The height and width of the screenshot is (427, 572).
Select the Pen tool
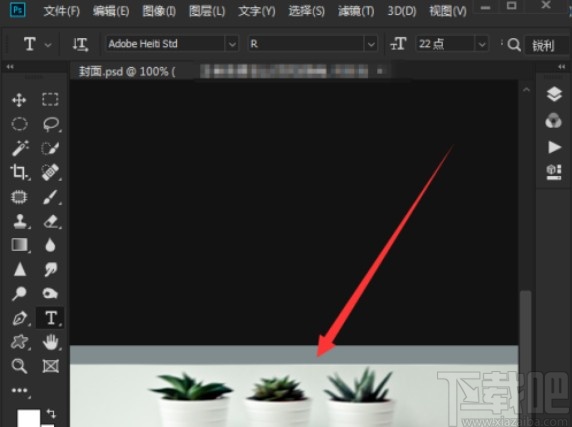(x=20, y=318)
